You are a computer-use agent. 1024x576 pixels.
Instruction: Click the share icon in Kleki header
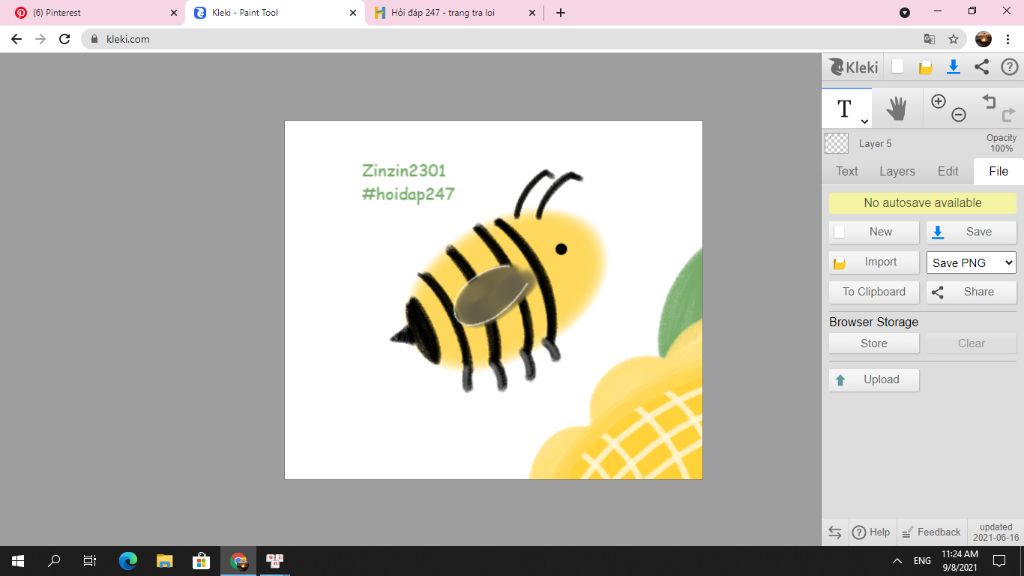tap(982, 67)
